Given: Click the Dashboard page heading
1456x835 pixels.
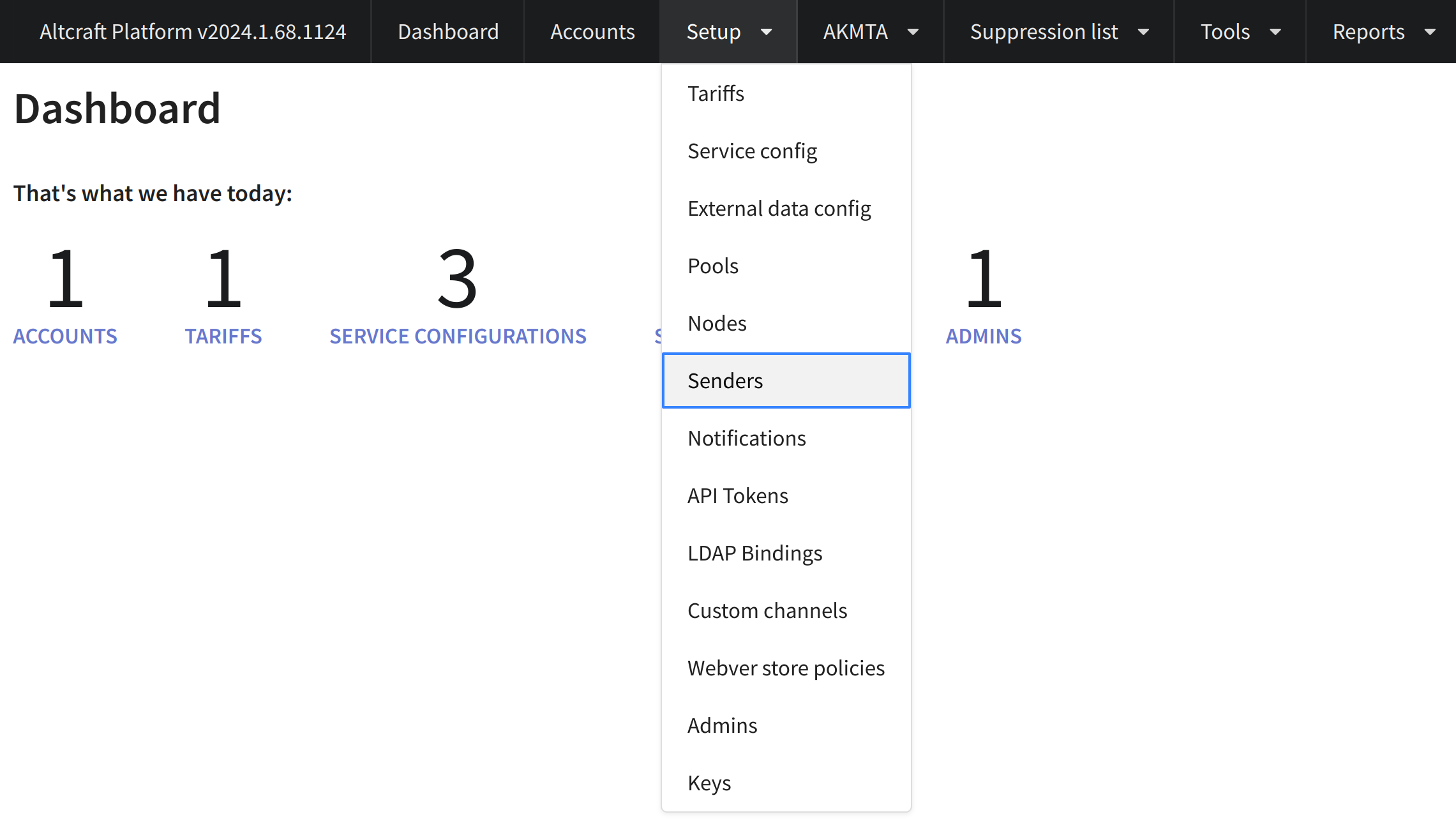Looking at the screenshot, I should click(117, 108).
